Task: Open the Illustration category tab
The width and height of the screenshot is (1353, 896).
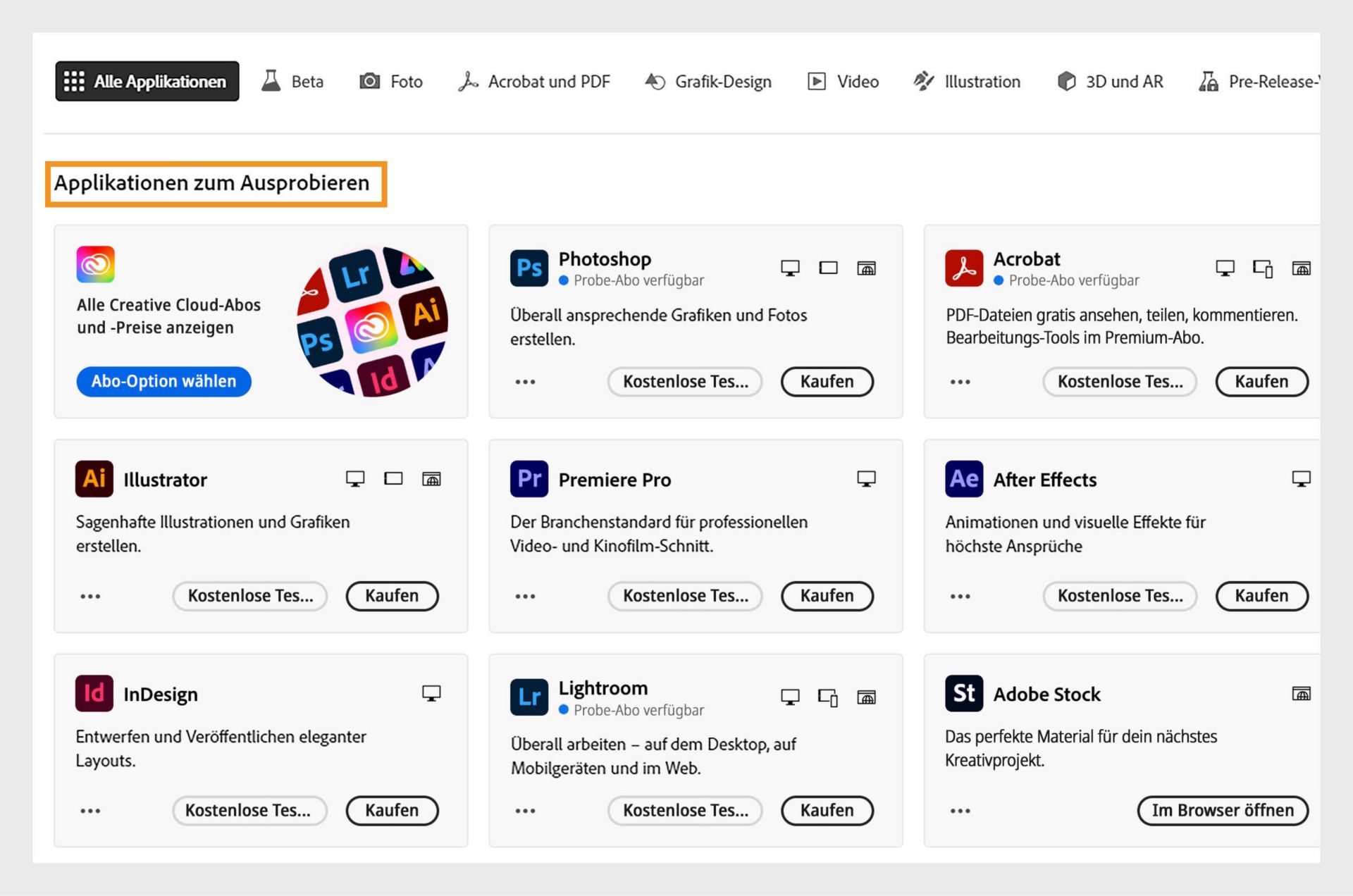Action: (967, 81)
